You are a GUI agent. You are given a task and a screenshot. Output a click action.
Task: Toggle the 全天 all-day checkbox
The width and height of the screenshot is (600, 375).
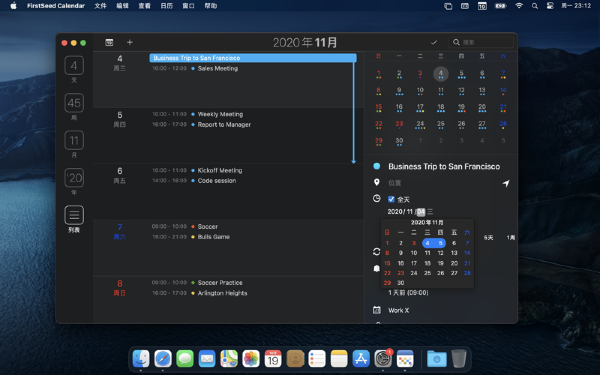[391, 199]
